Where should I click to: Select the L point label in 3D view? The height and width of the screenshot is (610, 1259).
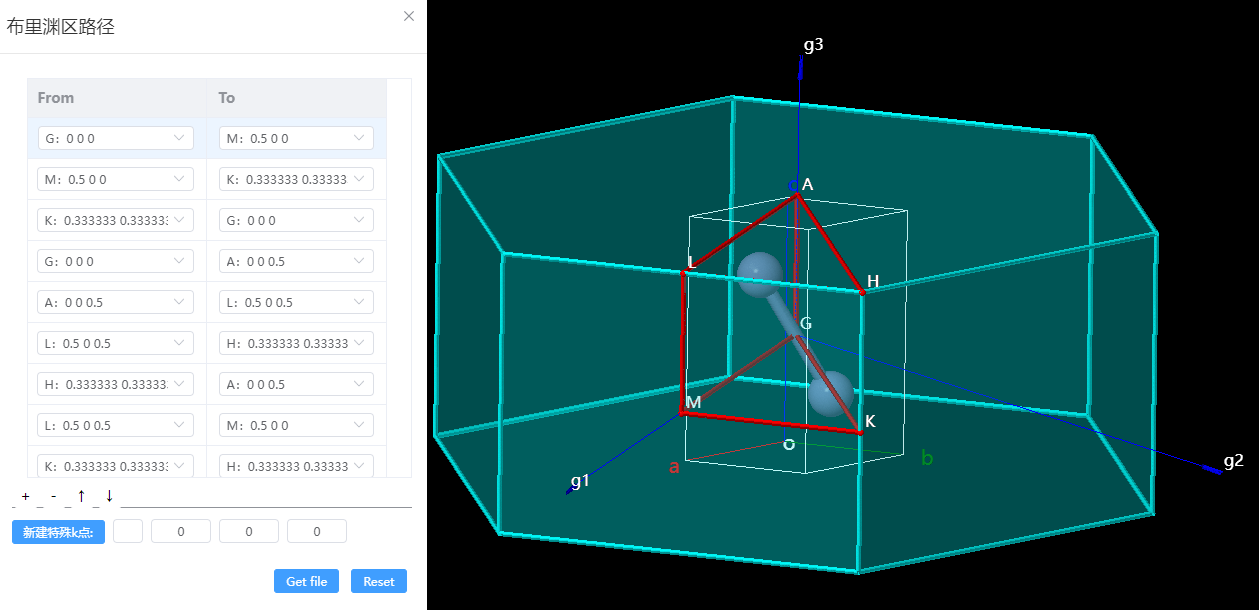pos(690,262)
